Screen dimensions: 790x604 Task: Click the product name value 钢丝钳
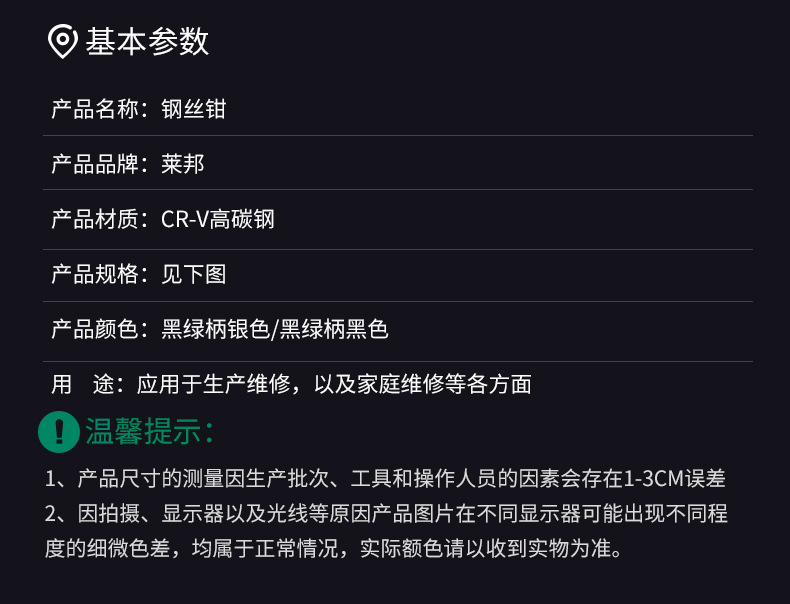(x=194, y=109)
